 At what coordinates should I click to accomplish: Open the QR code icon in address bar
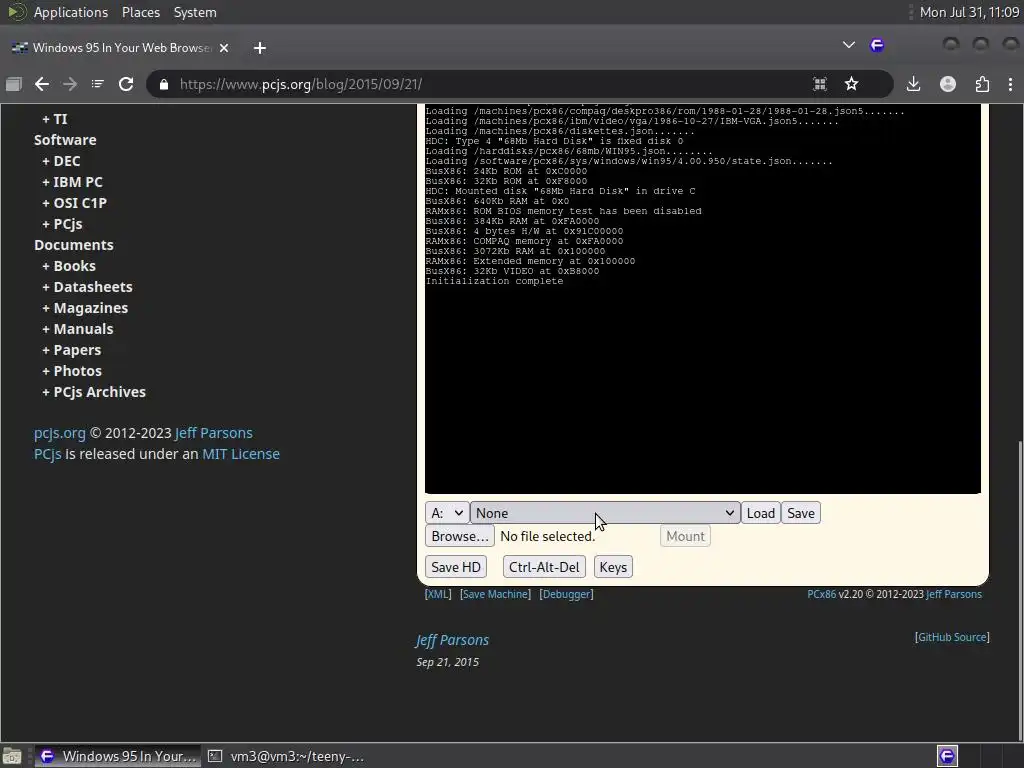[x=820, y=84]
